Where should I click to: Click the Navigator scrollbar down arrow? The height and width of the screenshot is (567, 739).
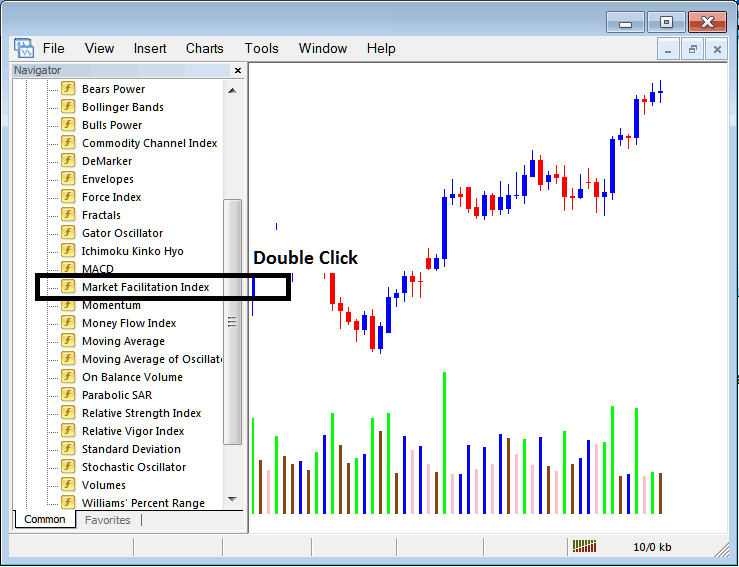coord(232,499)
